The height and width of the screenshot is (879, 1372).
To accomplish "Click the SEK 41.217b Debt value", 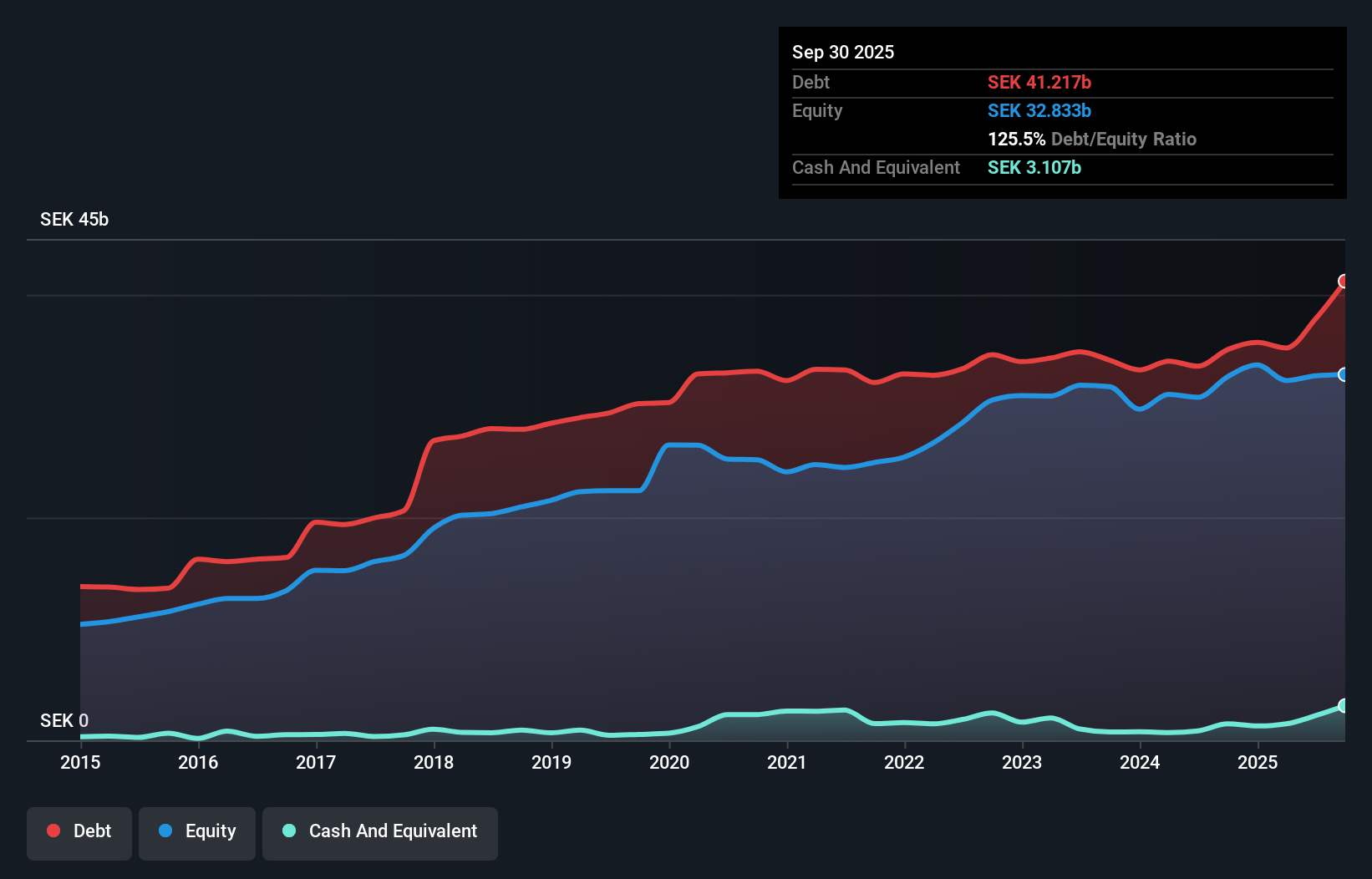I will pyautogui.click(x=1039, y=82).
